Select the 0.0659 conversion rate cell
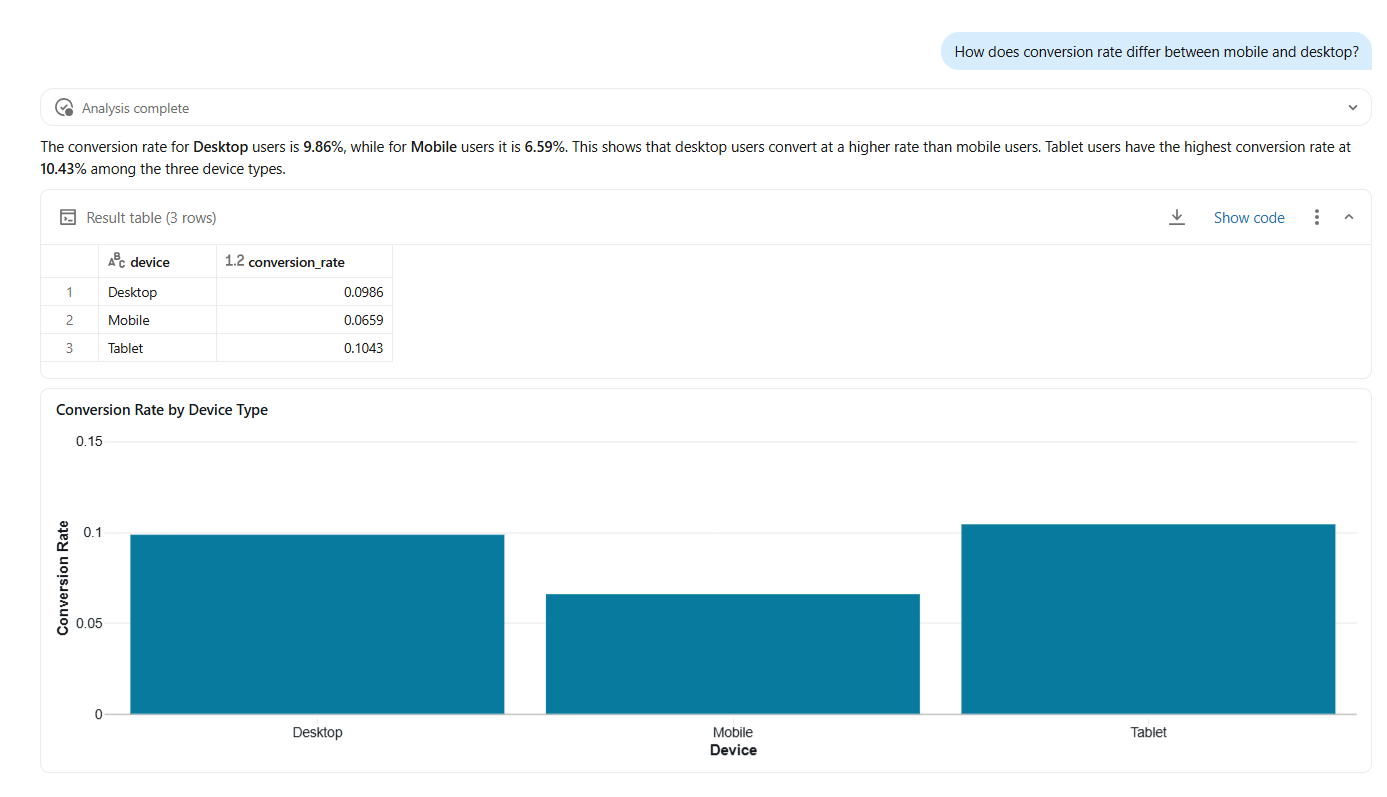 304,320
